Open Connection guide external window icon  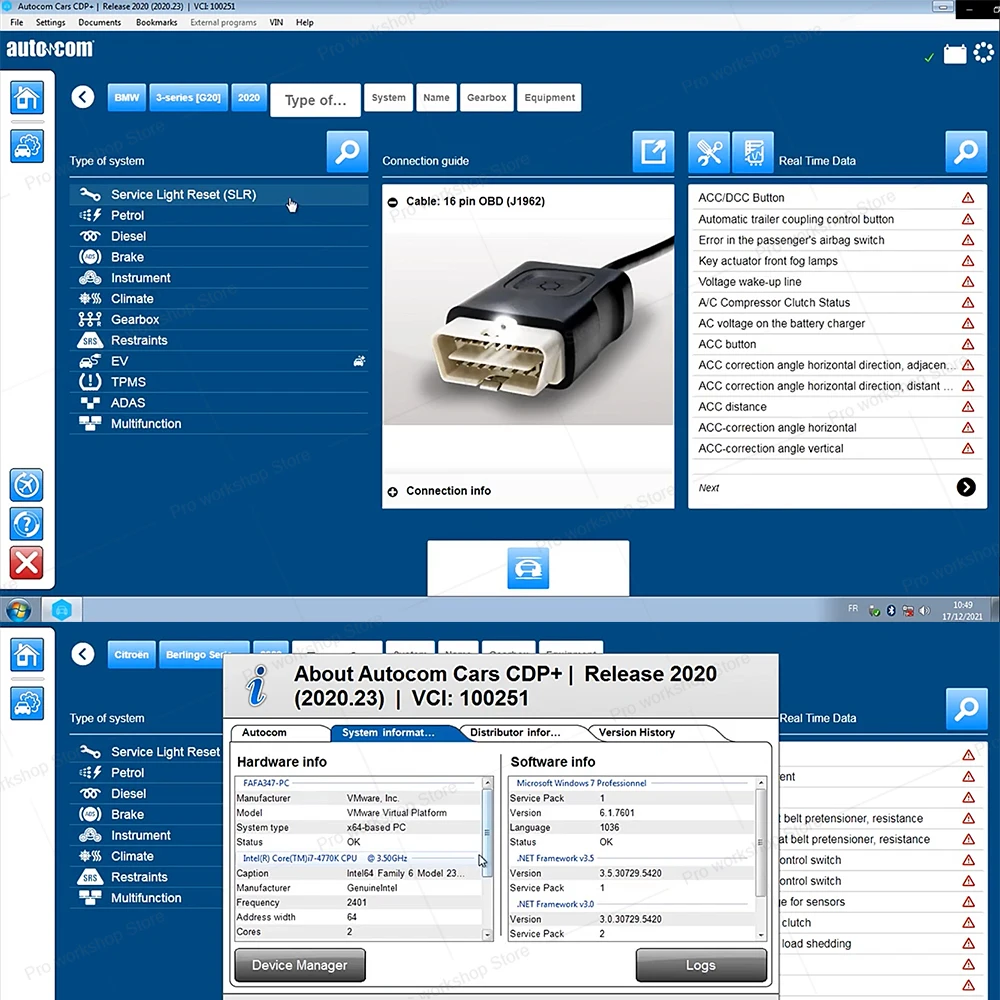pos(653,152)
